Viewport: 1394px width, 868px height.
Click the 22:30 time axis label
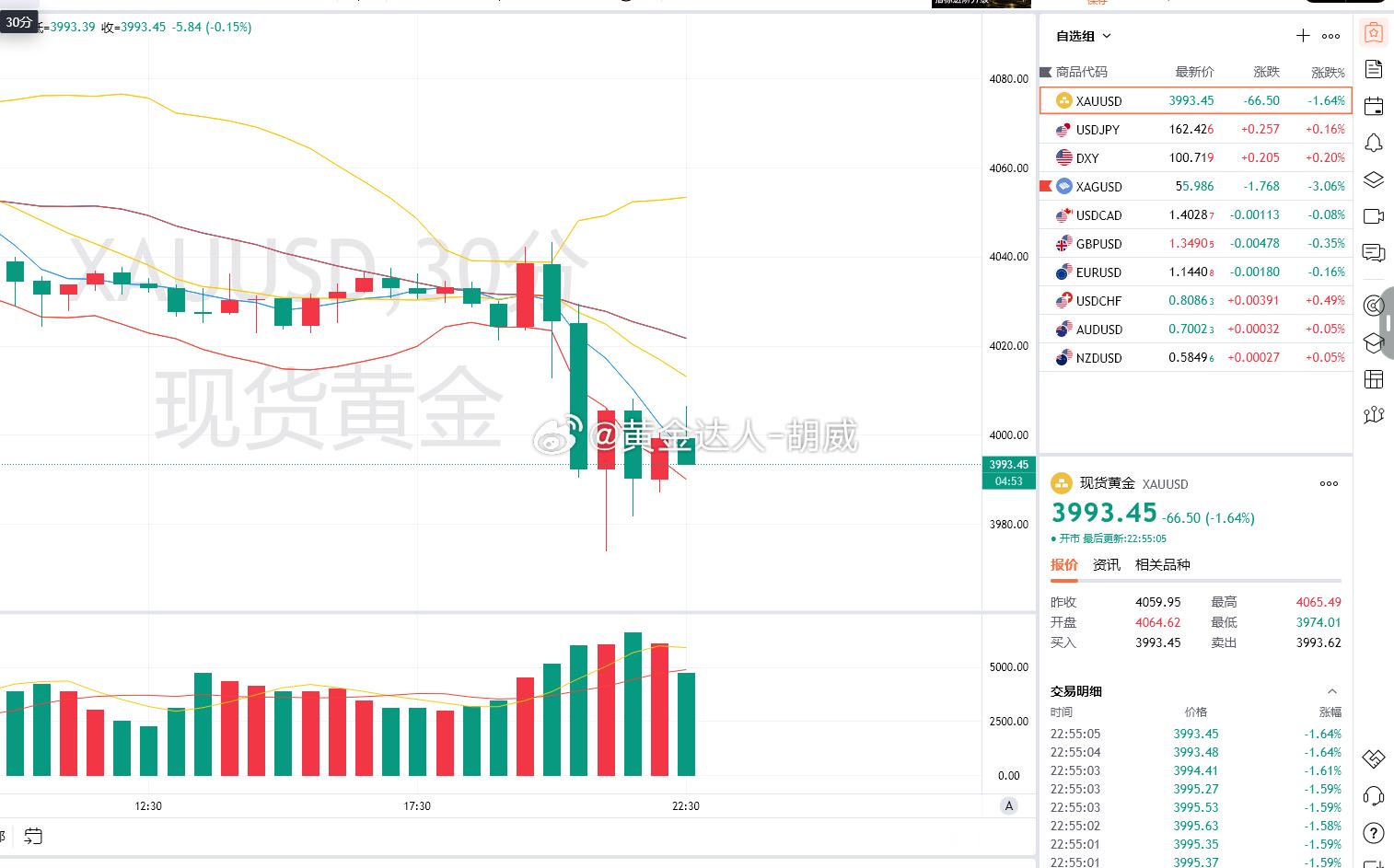pos(686,806)
